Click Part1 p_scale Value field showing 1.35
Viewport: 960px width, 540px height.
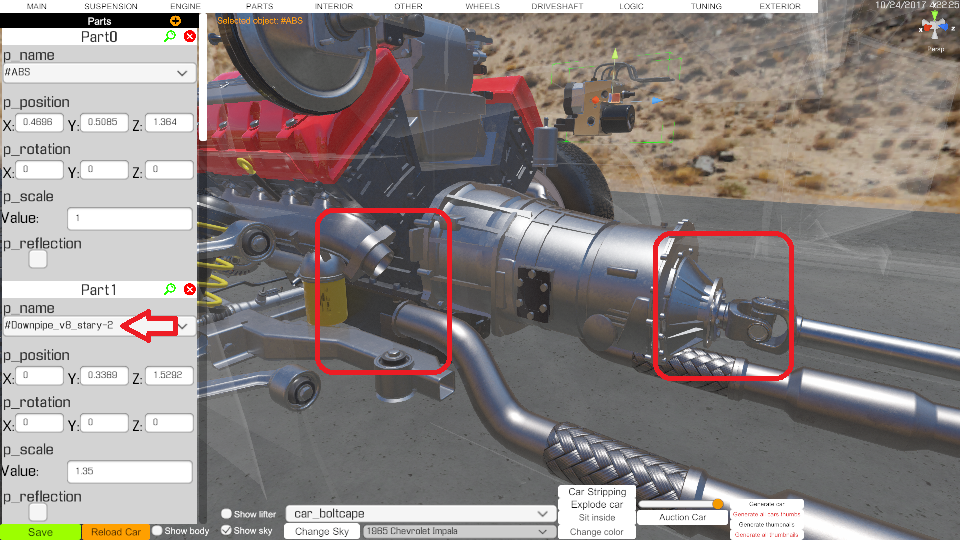tap(130, 471)
